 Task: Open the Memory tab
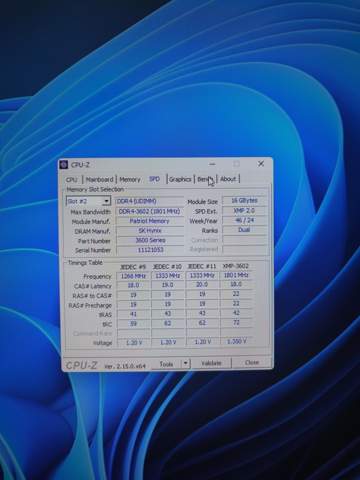pyautogui.click(x=130, y=179)
